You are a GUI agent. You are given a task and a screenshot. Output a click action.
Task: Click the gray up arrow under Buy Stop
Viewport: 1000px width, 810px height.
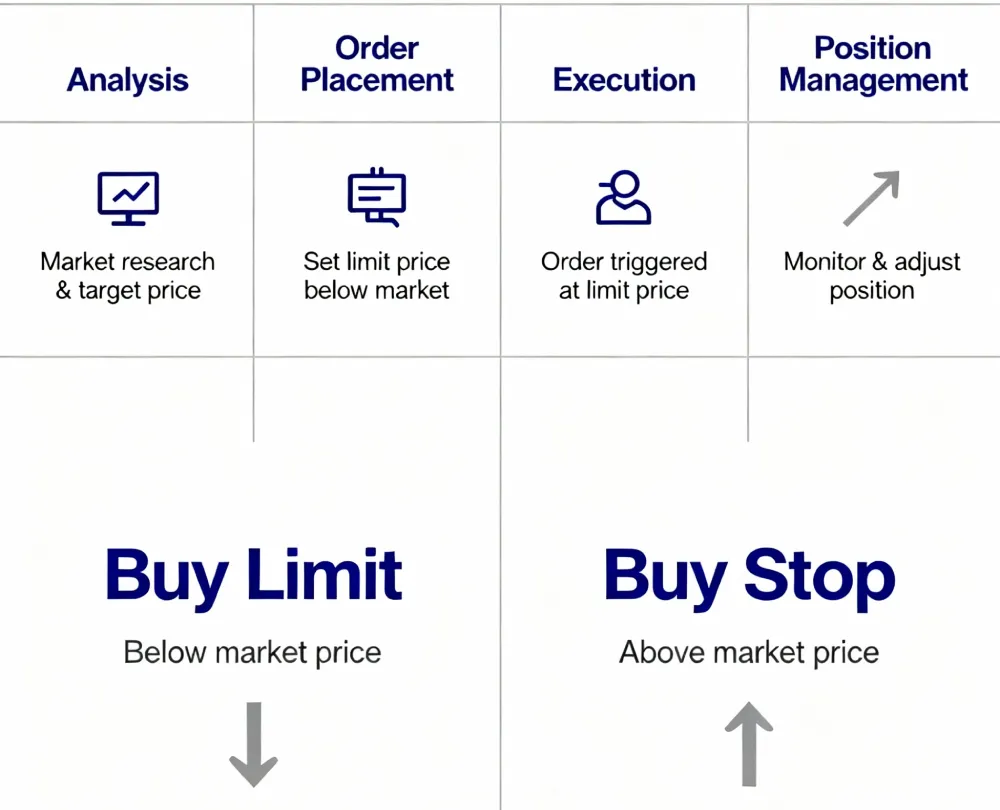point(749,744)
